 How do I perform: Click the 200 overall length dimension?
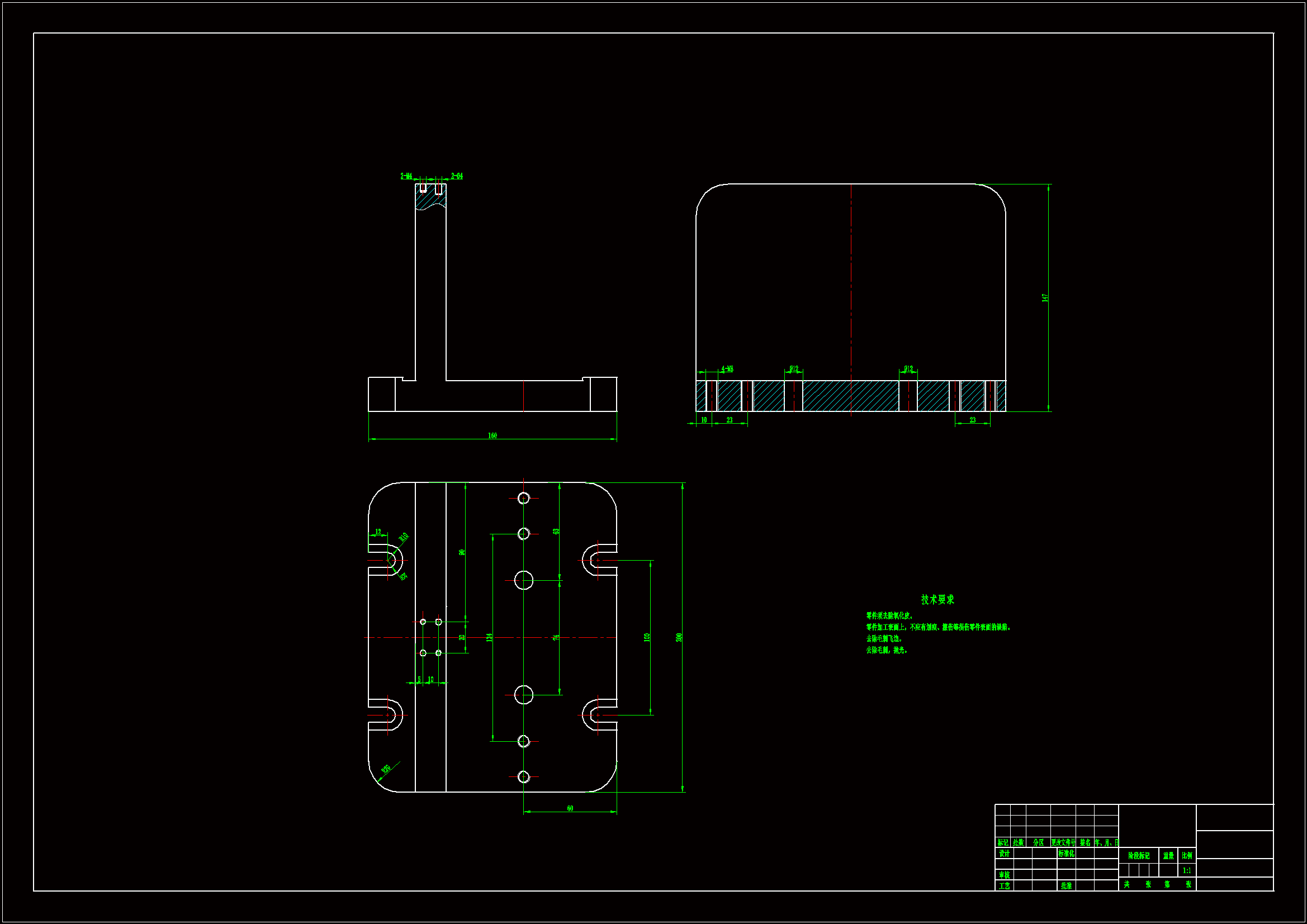(679, 637)
